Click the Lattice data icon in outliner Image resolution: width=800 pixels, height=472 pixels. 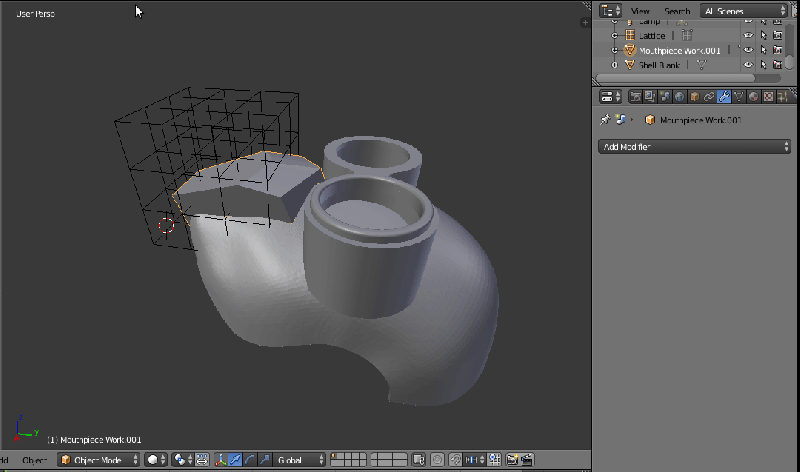coord(687,35)
